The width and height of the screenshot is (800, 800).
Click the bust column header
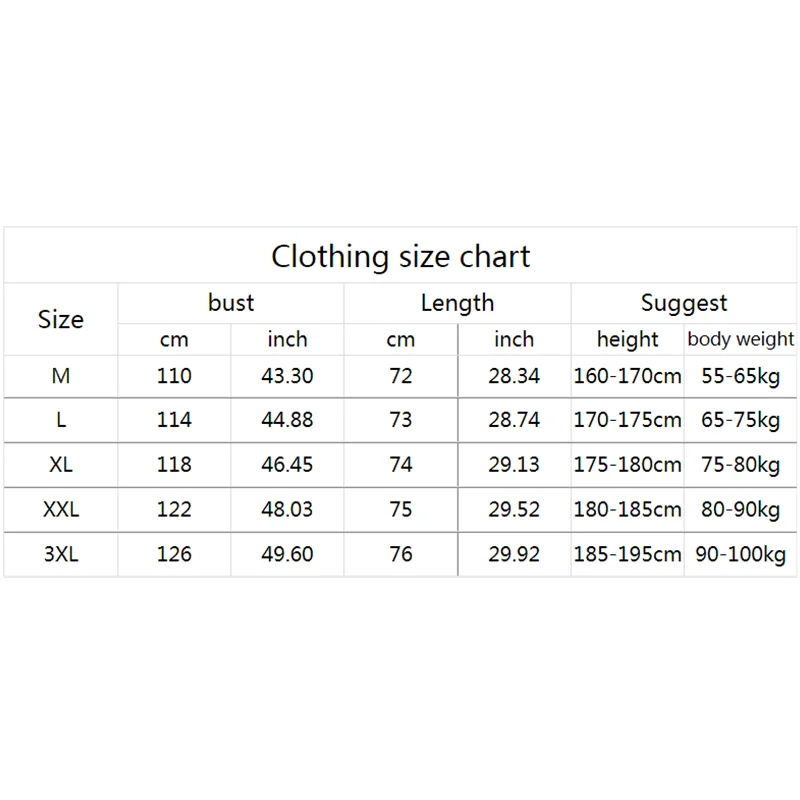pyautogui.click(x=231, y=303)
